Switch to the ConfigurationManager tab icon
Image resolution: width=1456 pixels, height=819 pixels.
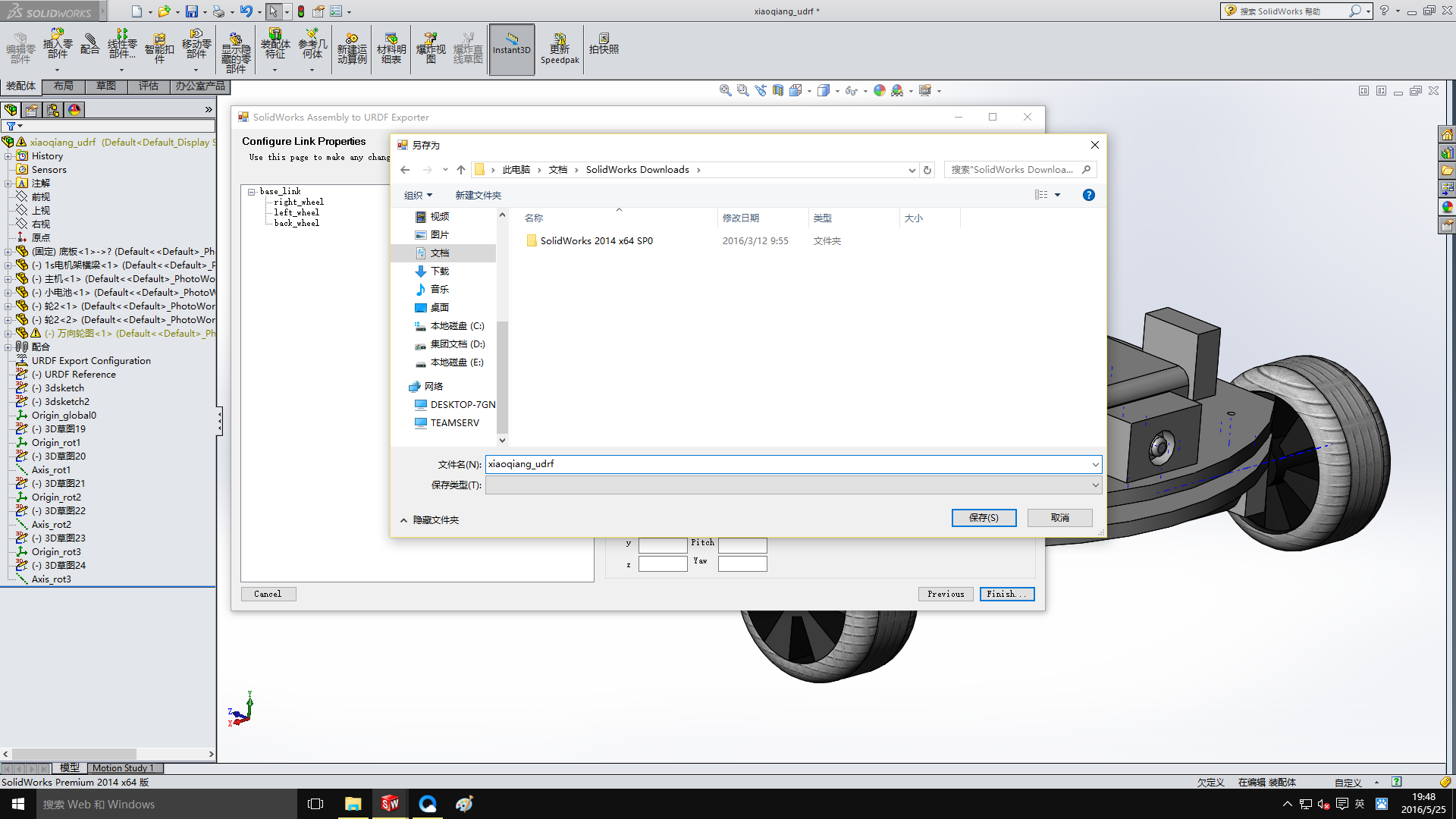pos(53,110)
